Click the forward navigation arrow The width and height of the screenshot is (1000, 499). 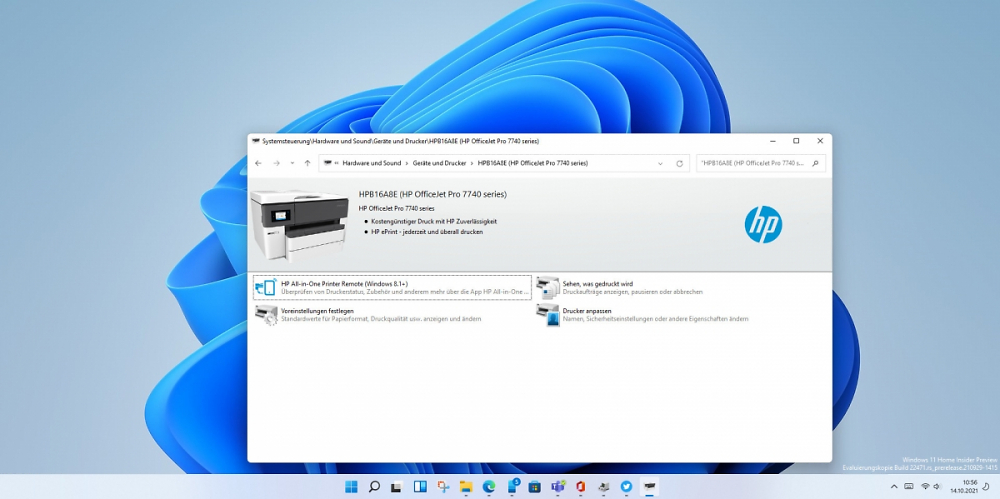coord(276,163)
